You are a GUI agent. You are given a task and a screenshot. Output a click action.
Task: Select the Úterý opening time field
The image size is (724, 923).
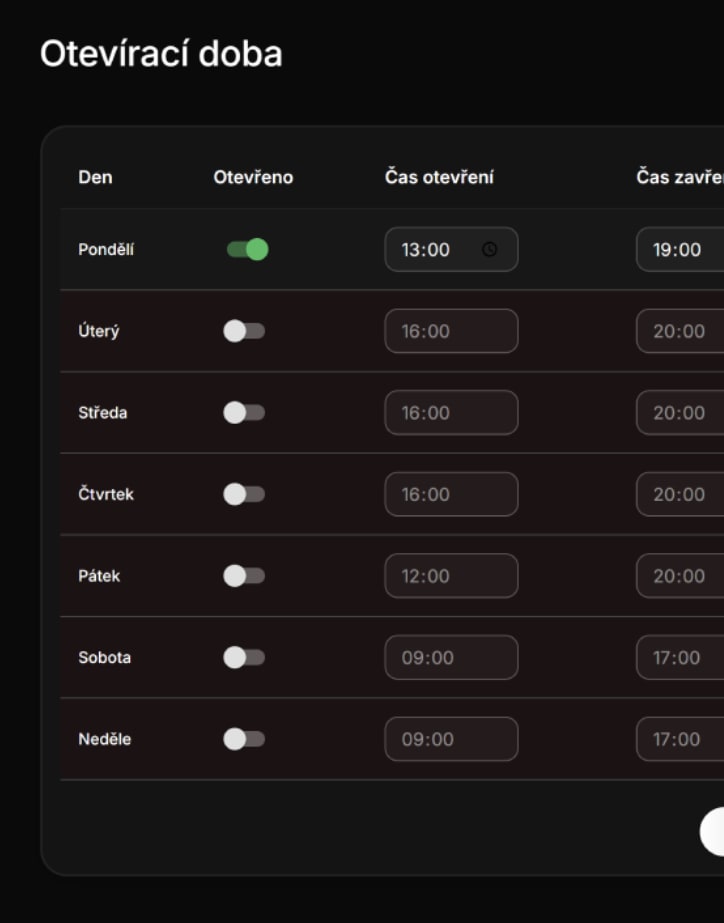point(451,331)
